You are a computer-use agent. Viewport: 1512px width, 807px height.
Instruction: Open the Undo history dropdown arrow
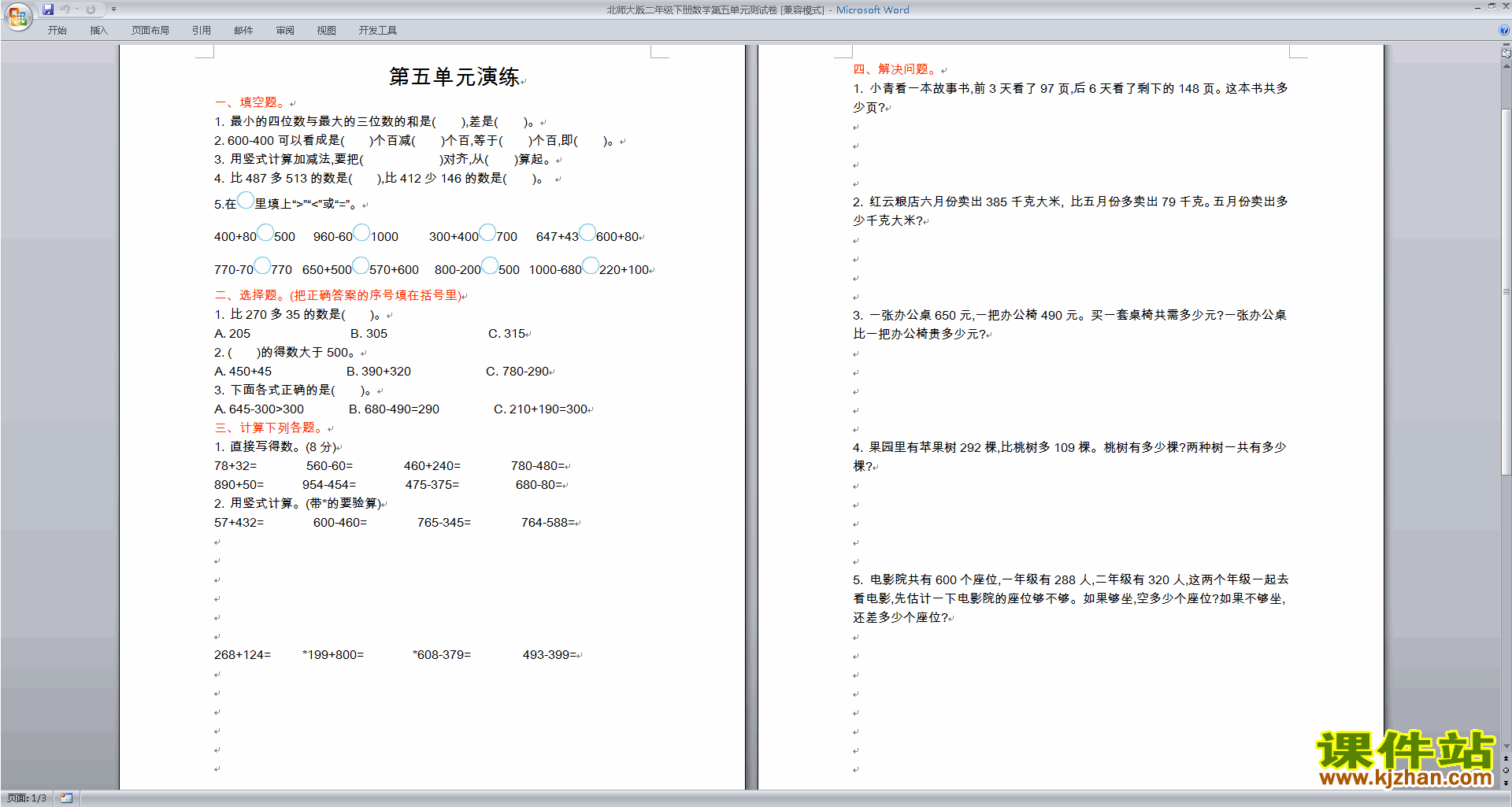(76, 9)
